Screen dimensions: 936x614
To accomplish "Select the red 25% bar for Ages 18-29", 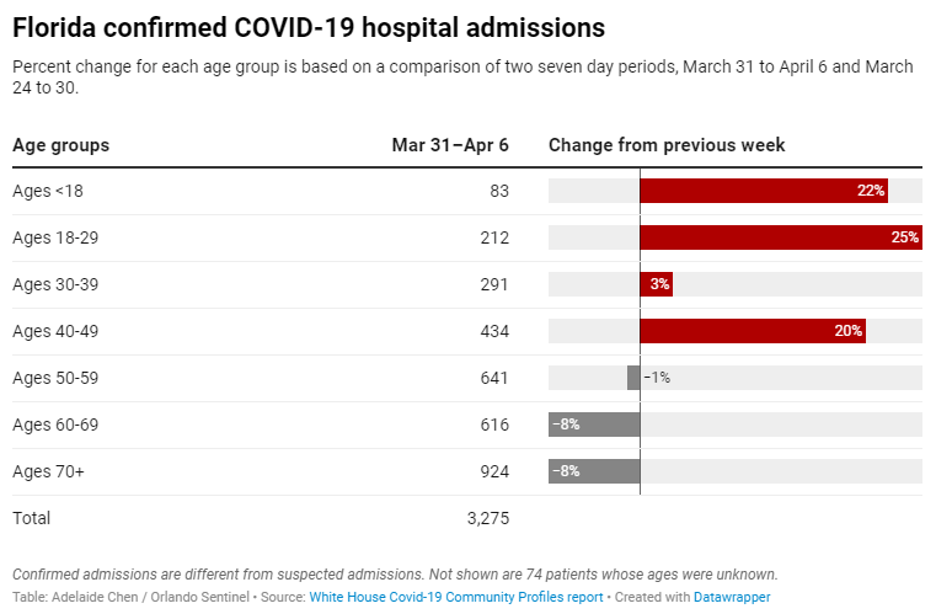I will tap(780, 238).
